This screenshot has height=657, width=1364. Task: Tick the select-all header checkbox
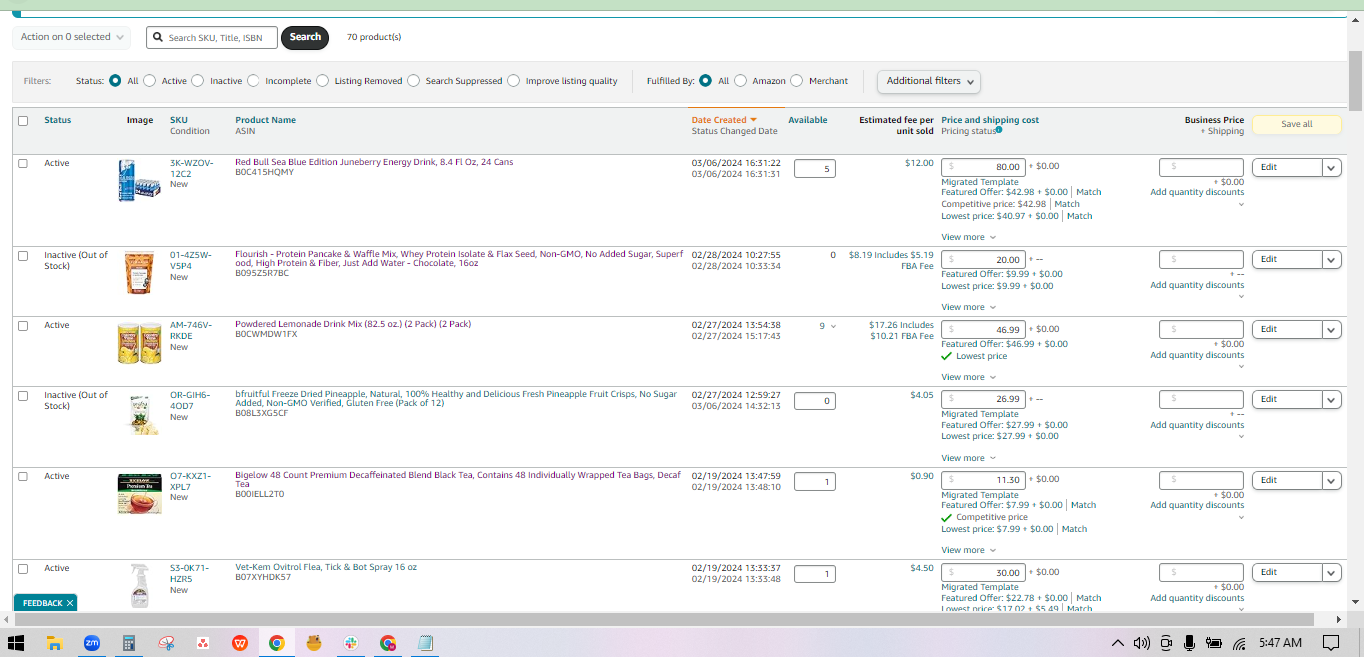pyautogui.click(x=23, y=121)
